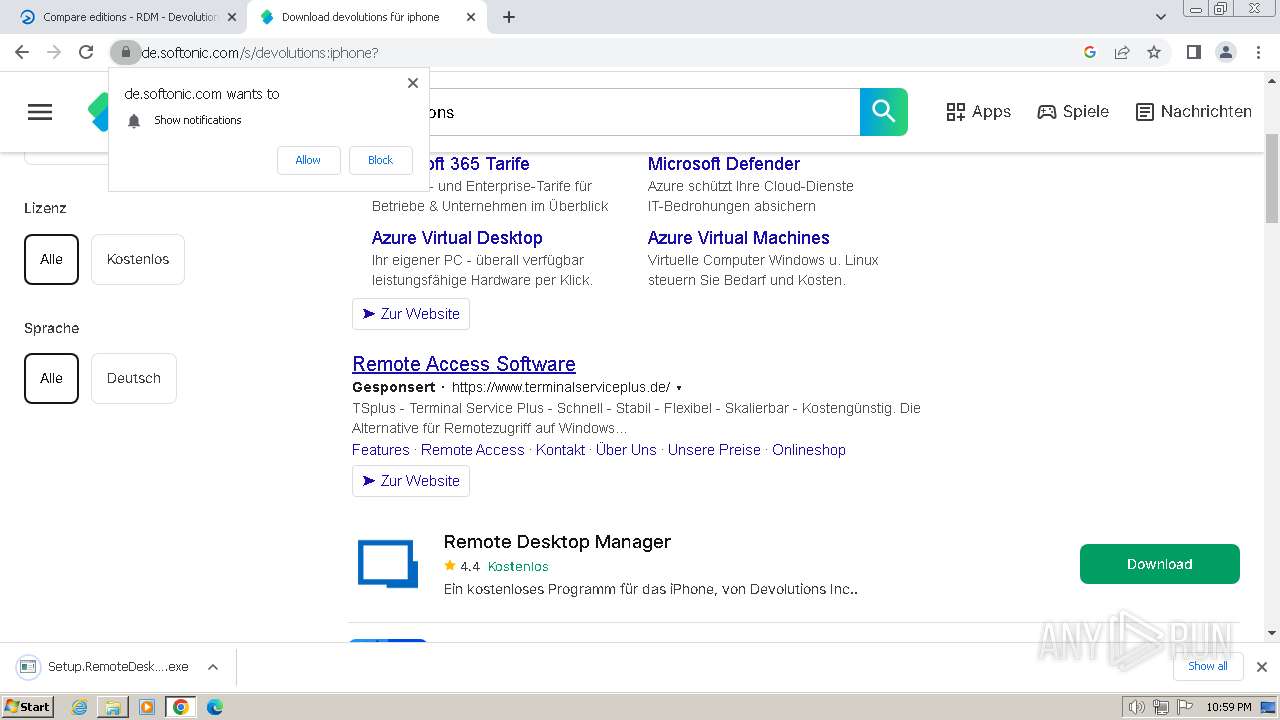Select Alle under Sprache filter
Image resolution: width=1280 pixels, height=720 pixels.
[x=51, y=378]
